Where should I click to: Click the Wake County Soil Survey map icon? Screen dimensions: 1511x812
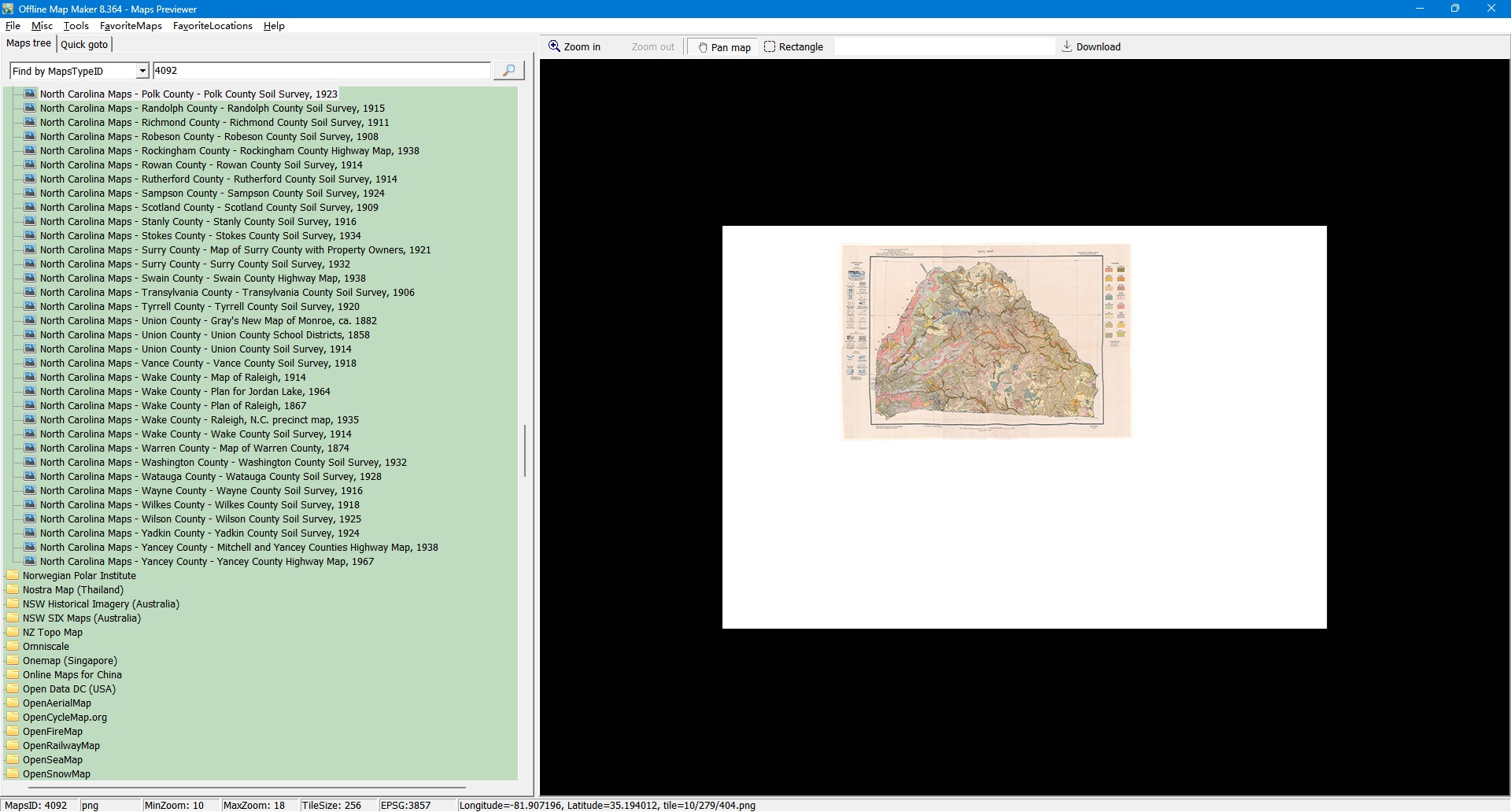click(x=30, y=434)
